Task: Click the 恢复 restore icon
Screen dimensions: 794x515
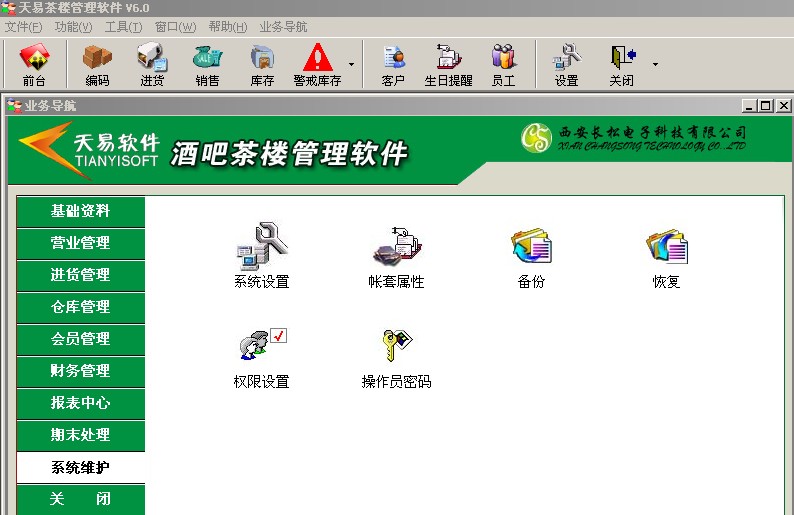Action: click(666, 246)
